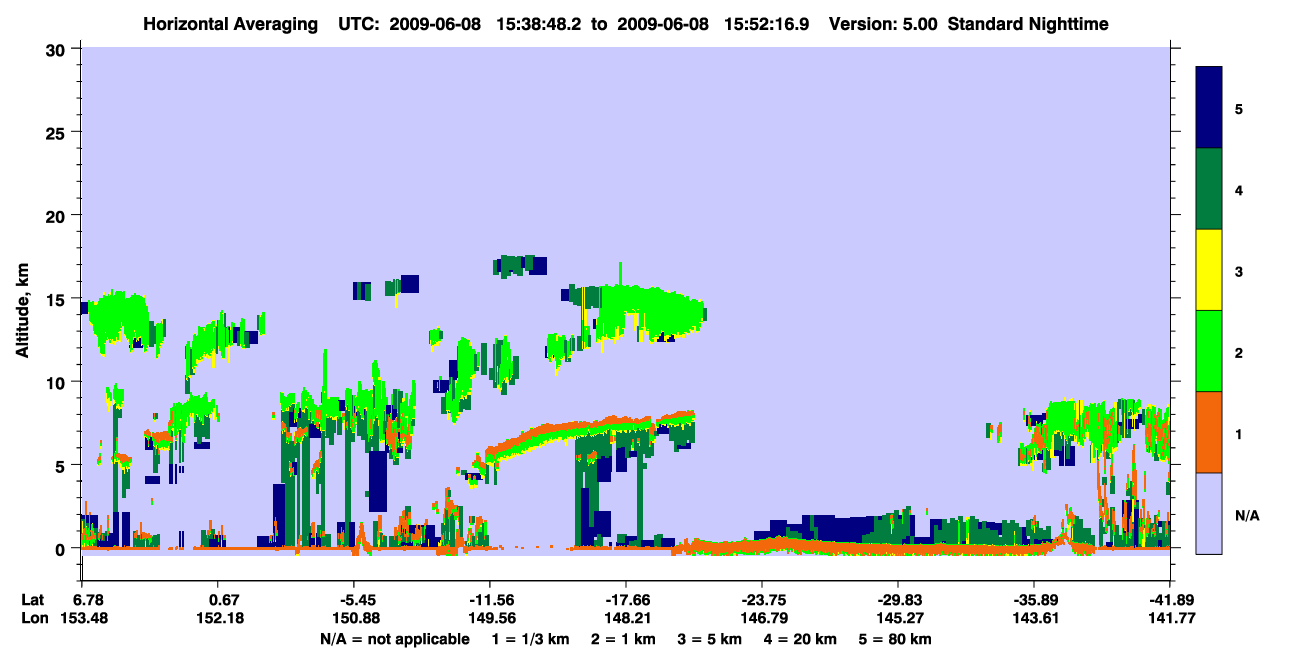Click the '2 = 1 km' legend note
The image size is (1300, 667).
coord(625,638)
